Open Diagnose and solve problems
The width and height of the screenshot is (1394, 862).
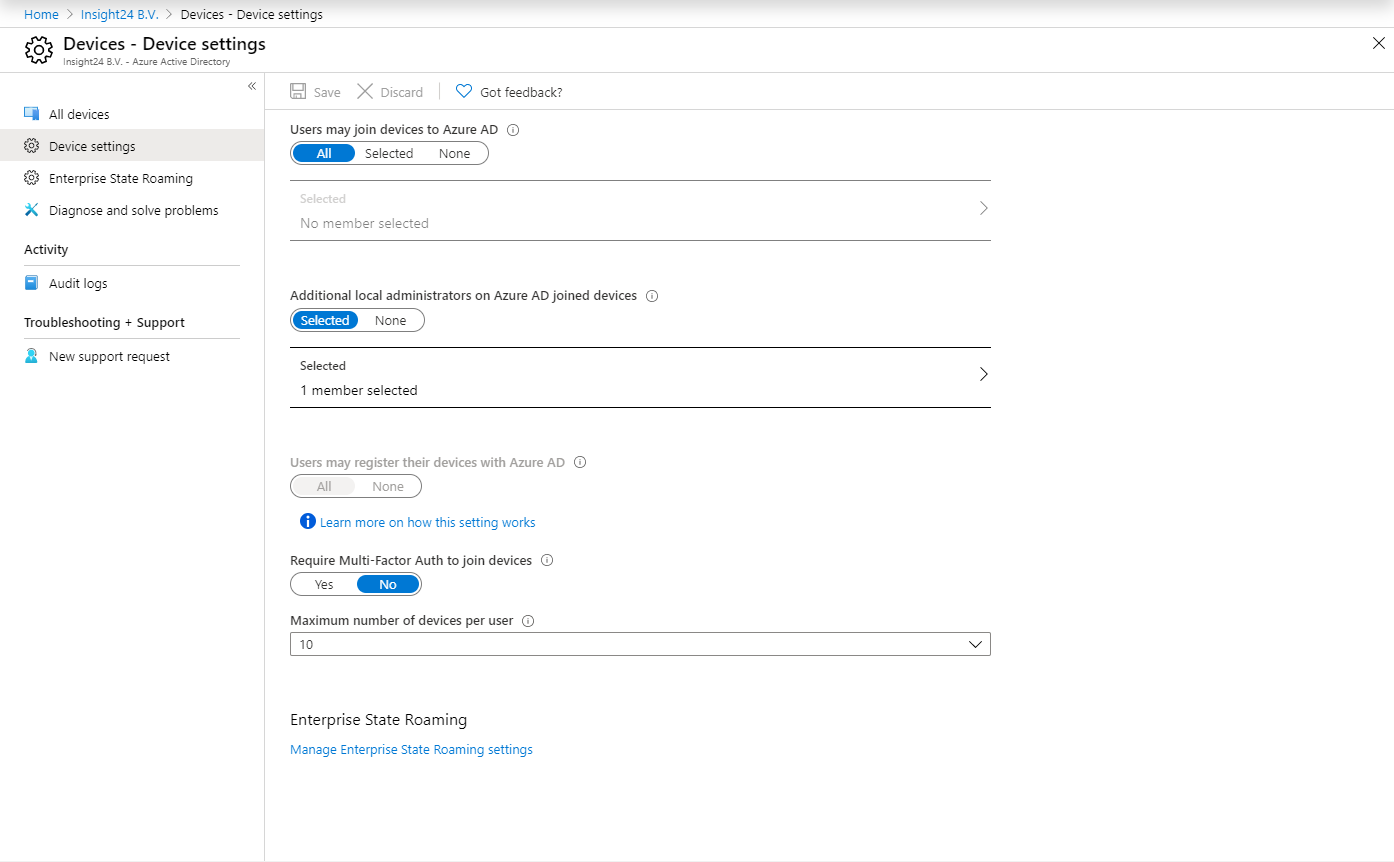tap(132, 210)
